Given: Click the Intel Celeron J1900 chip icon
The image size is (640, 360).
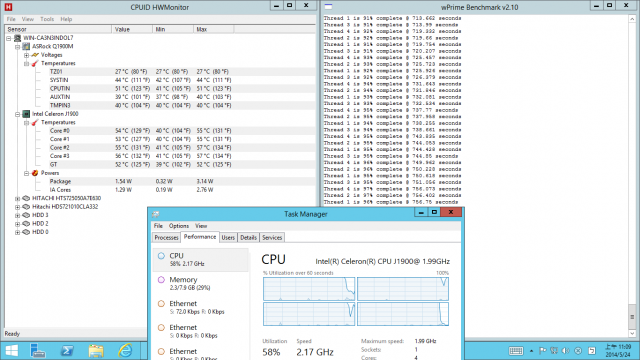Looking at the screenshot, I should click(x=26, y=114).
